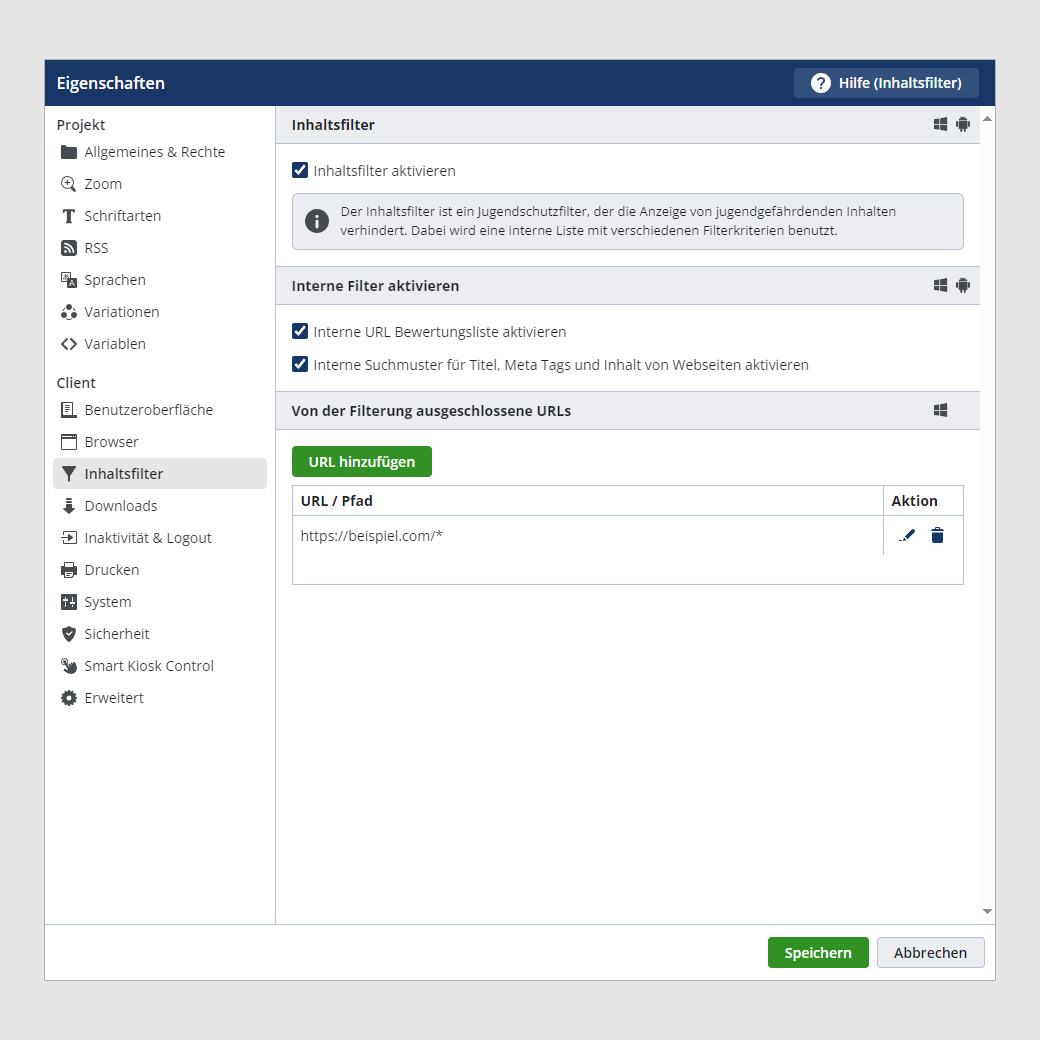
Task: Select Smart Kiosk Control in sidebar
Action: pyautogui.click(x=148, y=666)
